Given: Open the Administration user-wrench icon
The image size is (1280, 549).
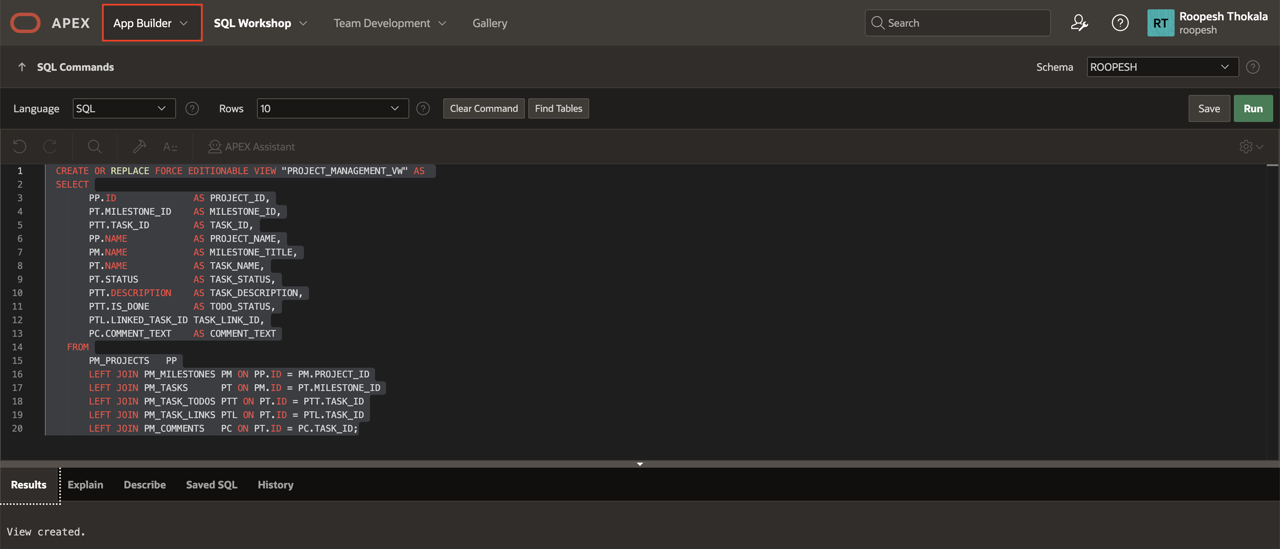Looking at the screenshot, I should pyautogui.click(x=1079, y=23).
